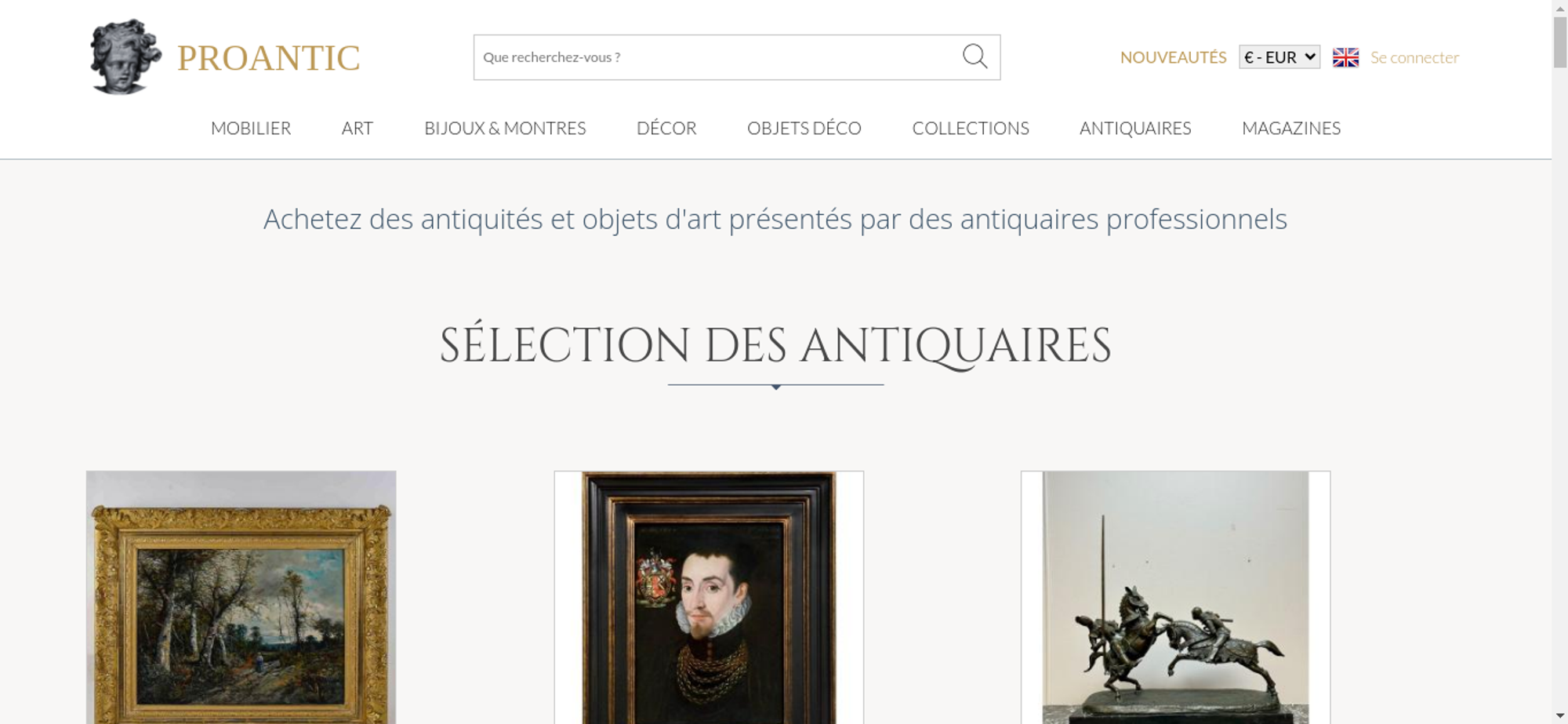The image size is (1568, 724).
Task: Click the Proantic cherub head logo
Action: click(x=125, y=56)
